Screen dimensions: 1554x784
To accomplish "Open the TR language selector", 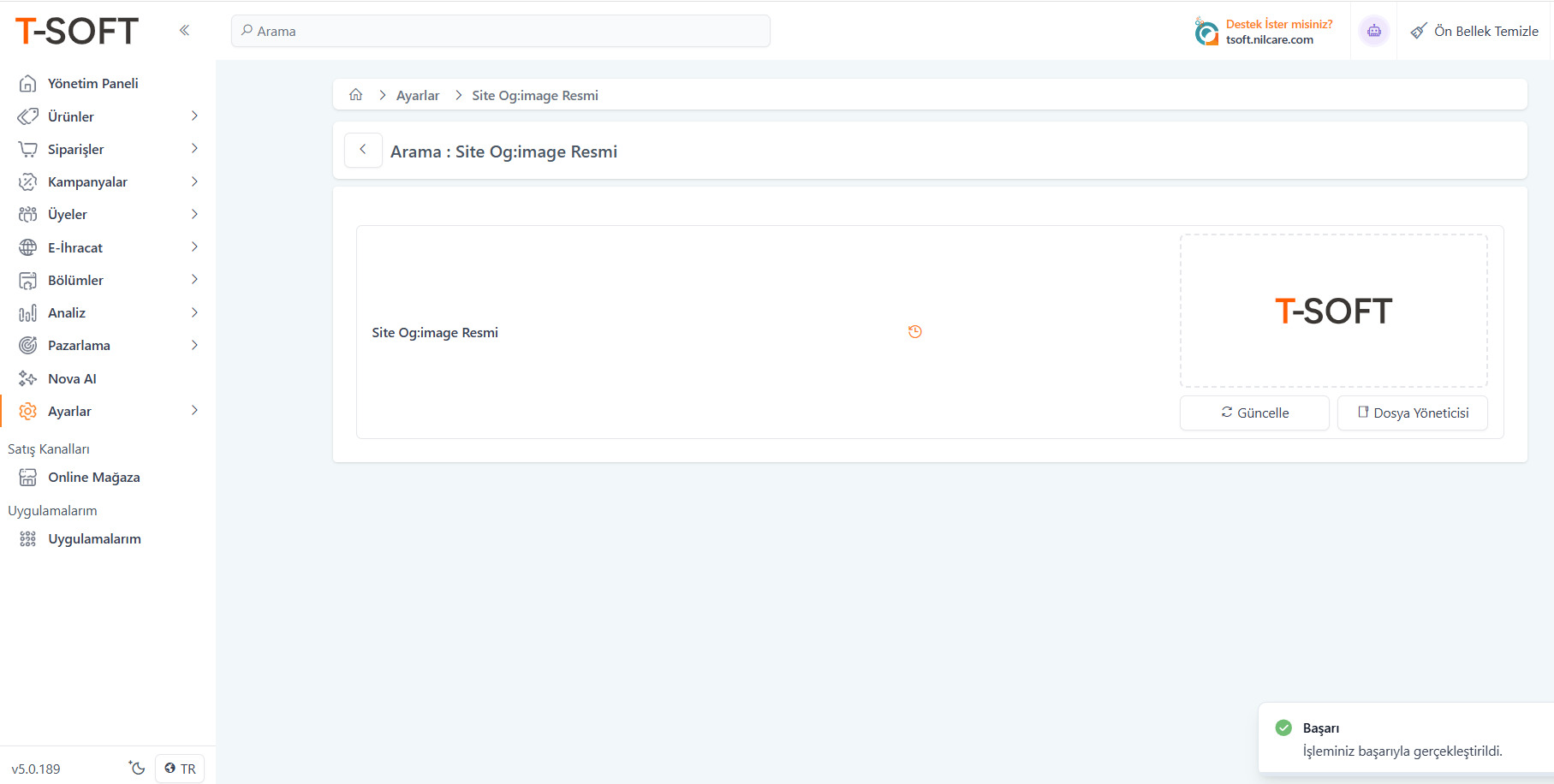I will [x=180, y=769].
